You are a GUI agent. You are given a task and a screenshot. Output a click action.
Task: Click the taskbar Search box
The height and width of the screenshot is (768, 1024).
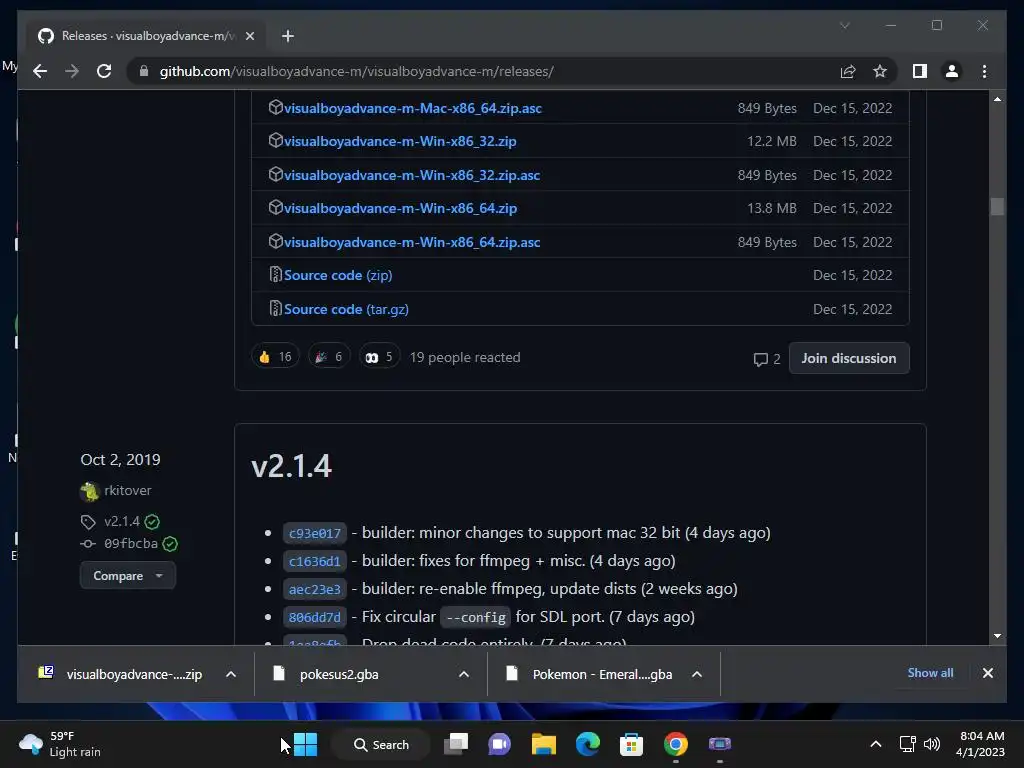click(x=381, y=744)
